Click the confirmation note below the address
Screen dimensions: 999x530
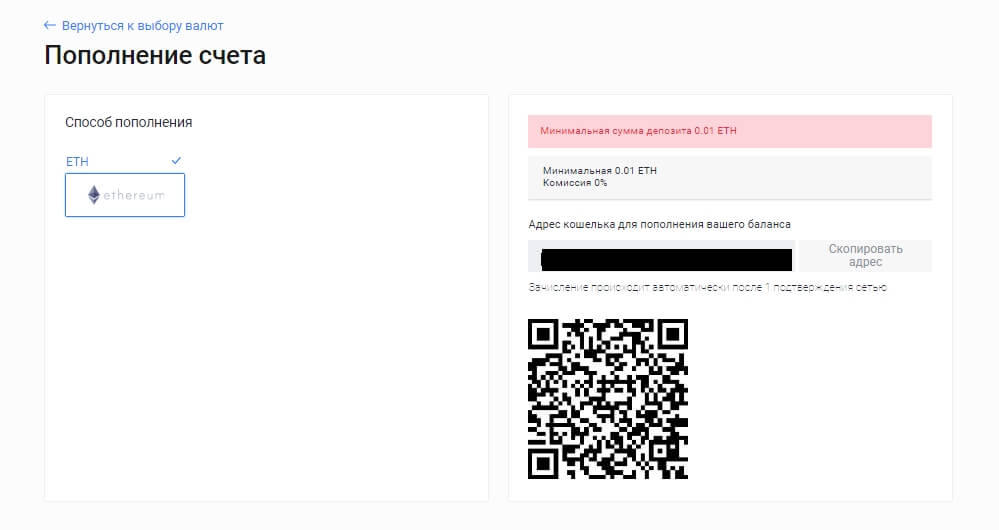click(707, 287)
